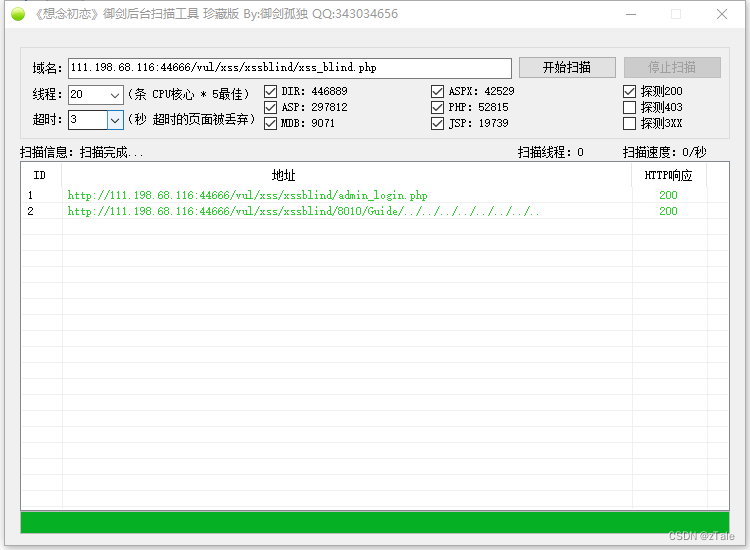Toggle the 探测200 checkbox

(629, 91)
